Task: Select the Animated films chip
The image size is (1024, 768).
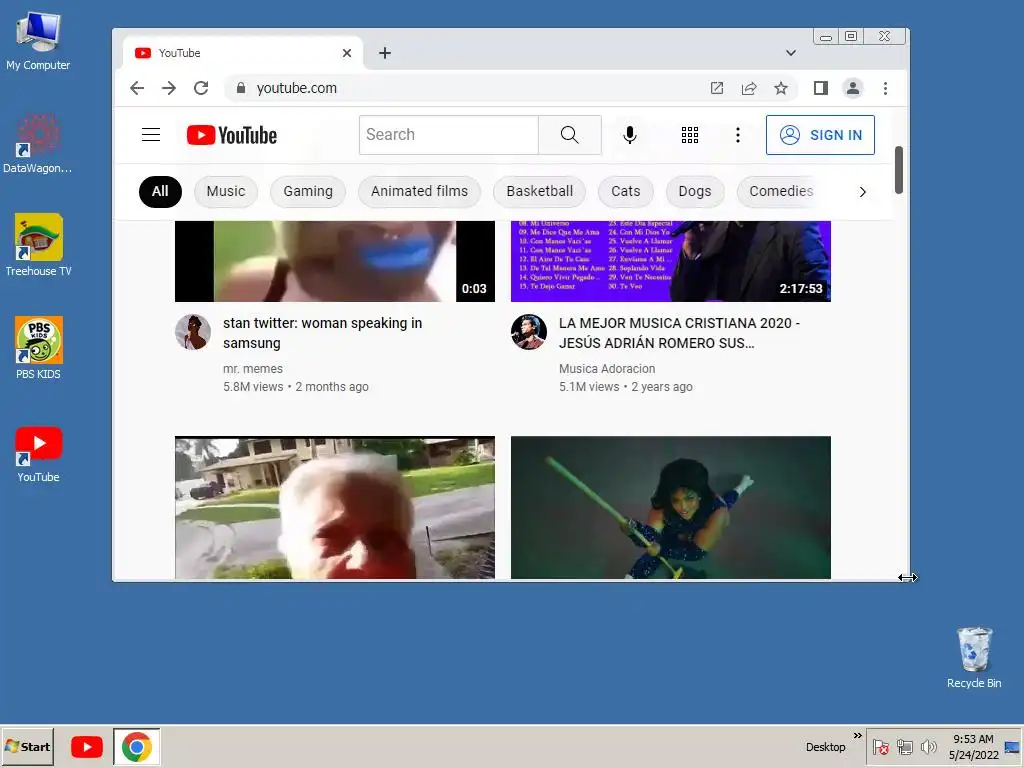Action: (419, 191)
